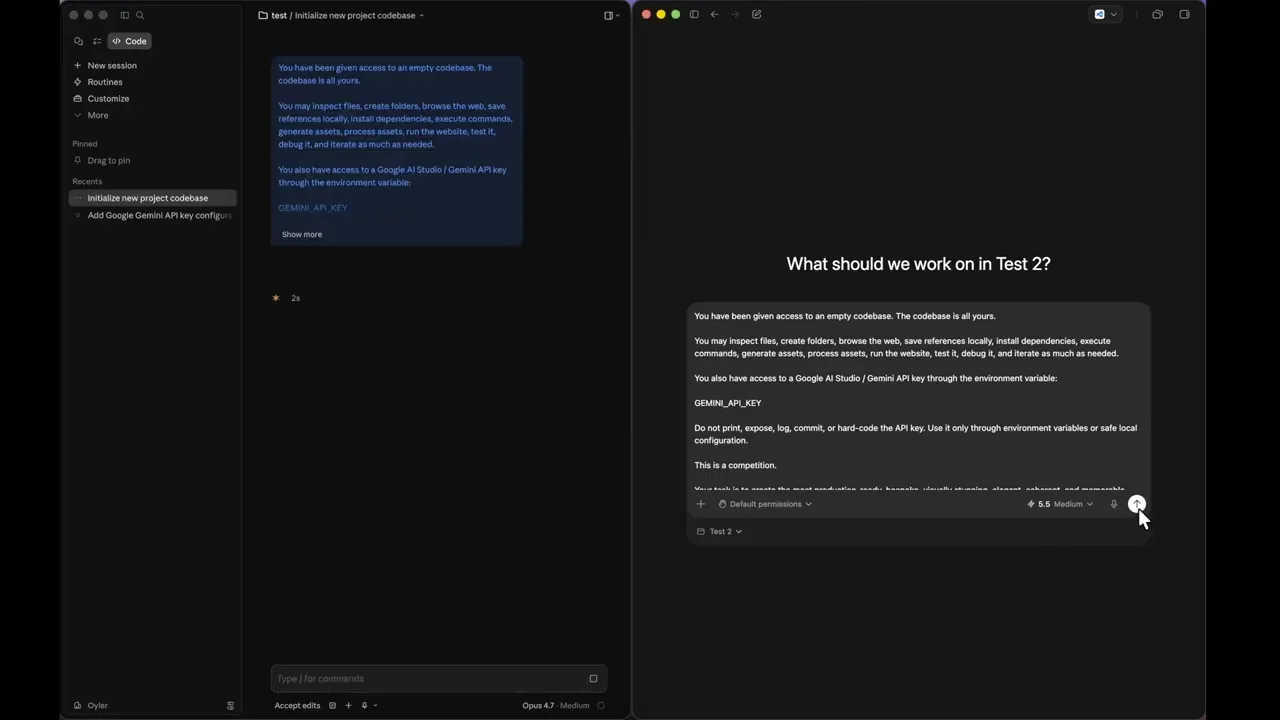Add attachment plus in right composer
Viewport: 1280px width, 720px height.
click(701, 504)
